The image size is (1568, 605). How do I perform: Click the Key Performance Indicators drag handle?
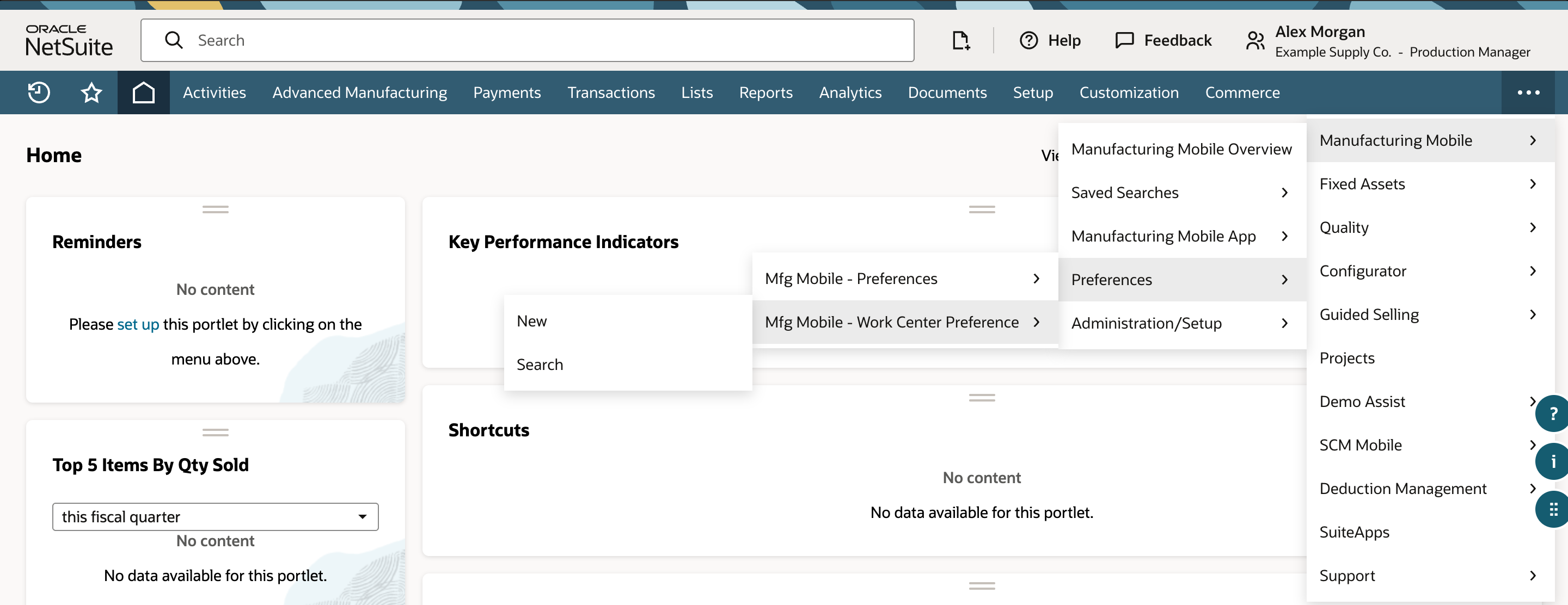(x=982, y=209)
